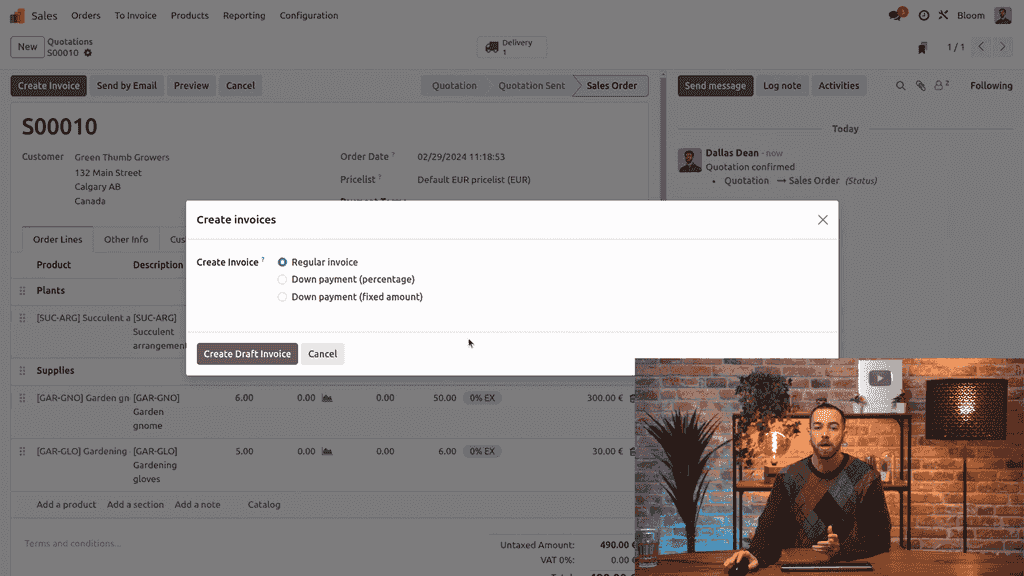Click the paperclip attachments icon in chatter
Screen dimensions: 1024x576
(x=920, y=86)
